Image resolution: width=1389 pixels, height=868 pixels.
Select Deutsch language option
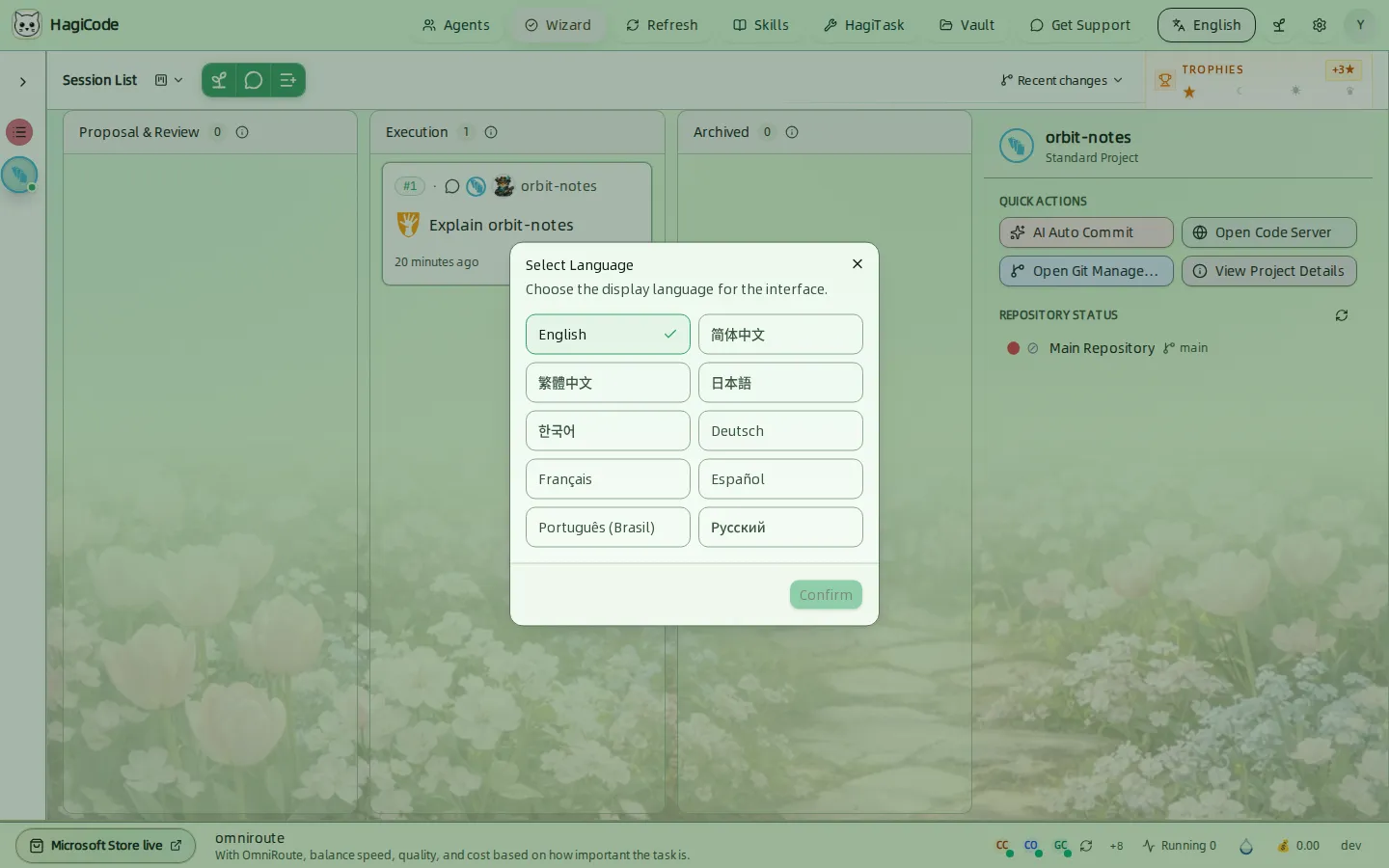(x=780, y=431)
